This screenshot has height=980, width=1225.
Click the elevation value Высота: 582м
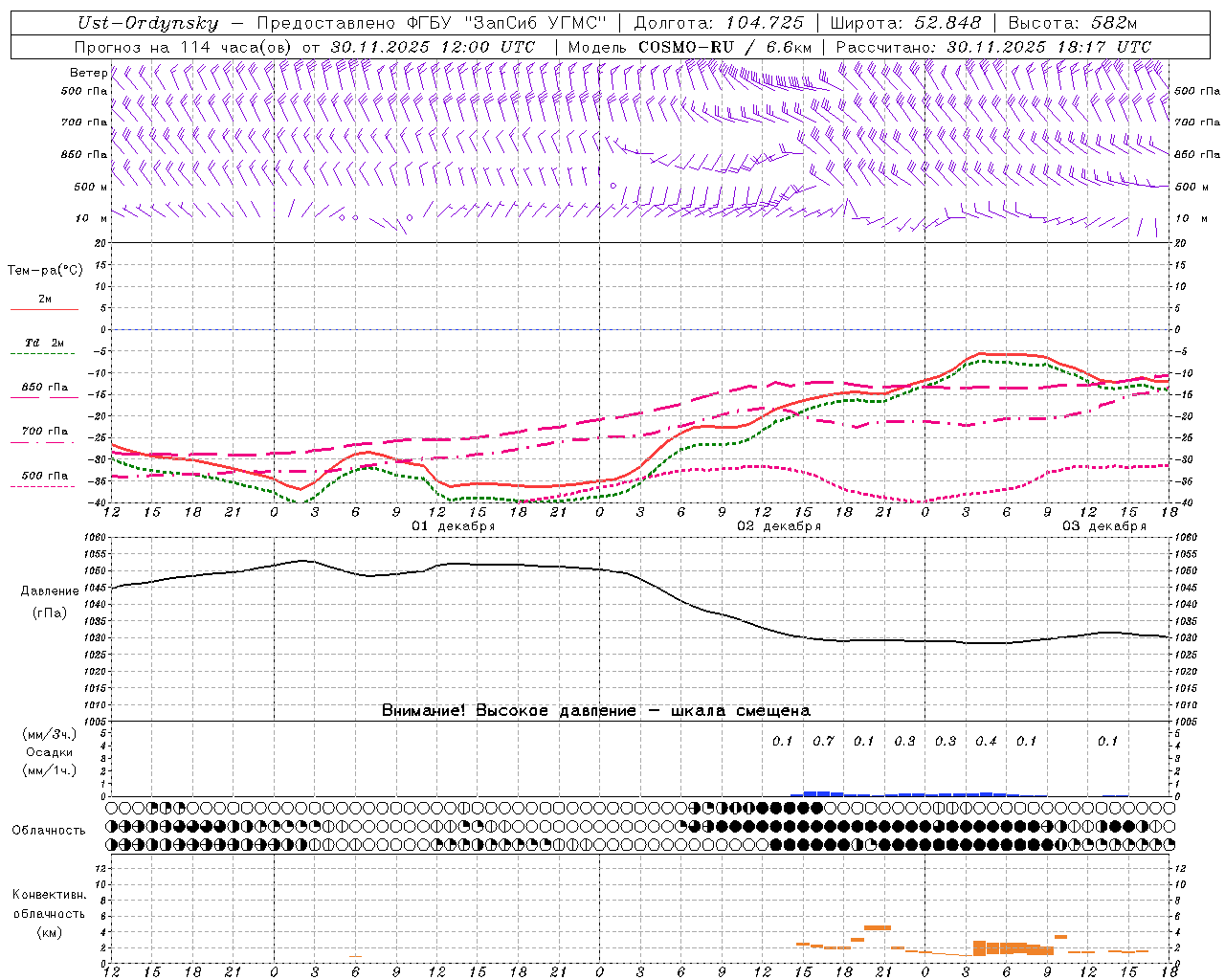tap(1072, 23)
